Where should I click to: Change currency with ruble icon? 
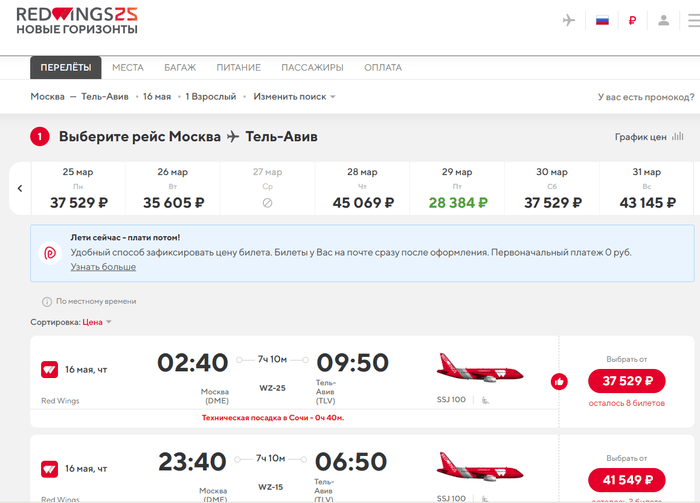tap(632, 21)
